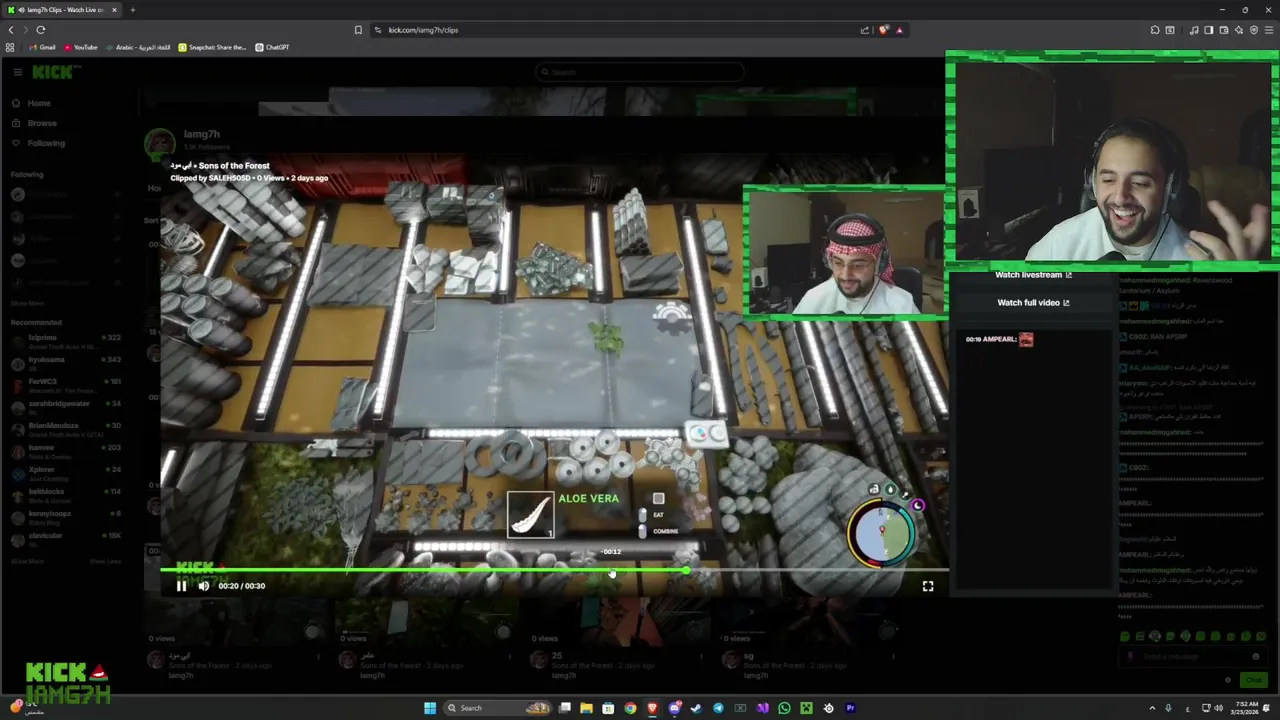Open the Snapchat bookmark
1280x720 pixels.
pos(212,47)
